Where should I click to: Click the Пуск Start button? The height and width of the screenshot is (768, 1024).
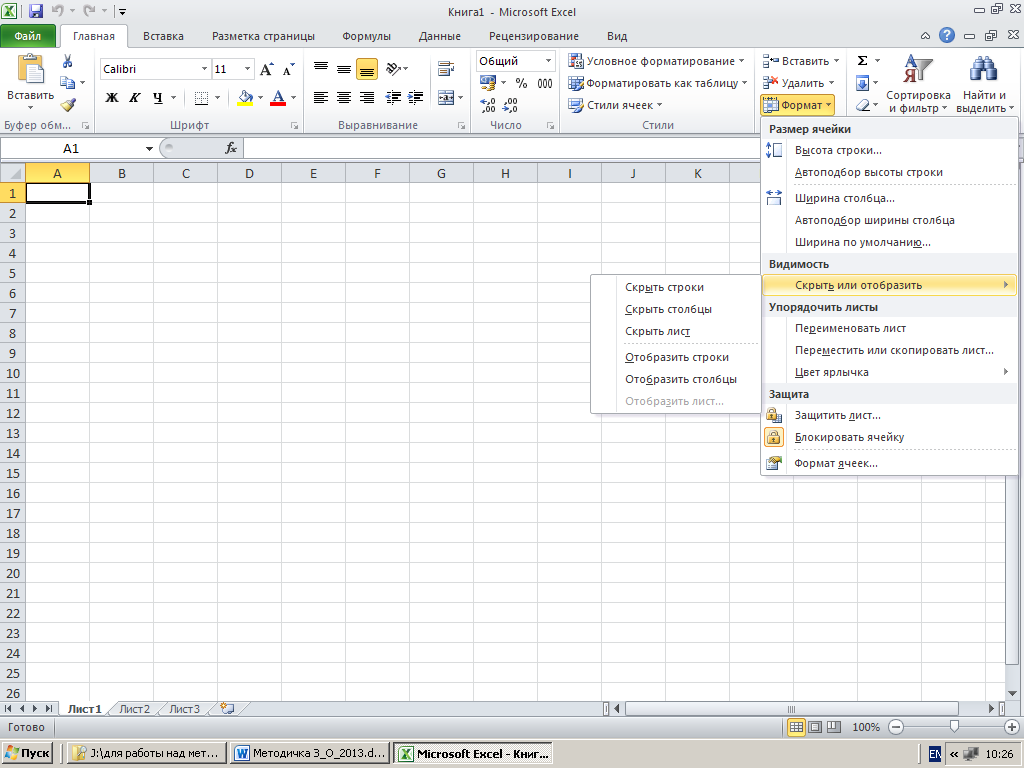(27, 754)
